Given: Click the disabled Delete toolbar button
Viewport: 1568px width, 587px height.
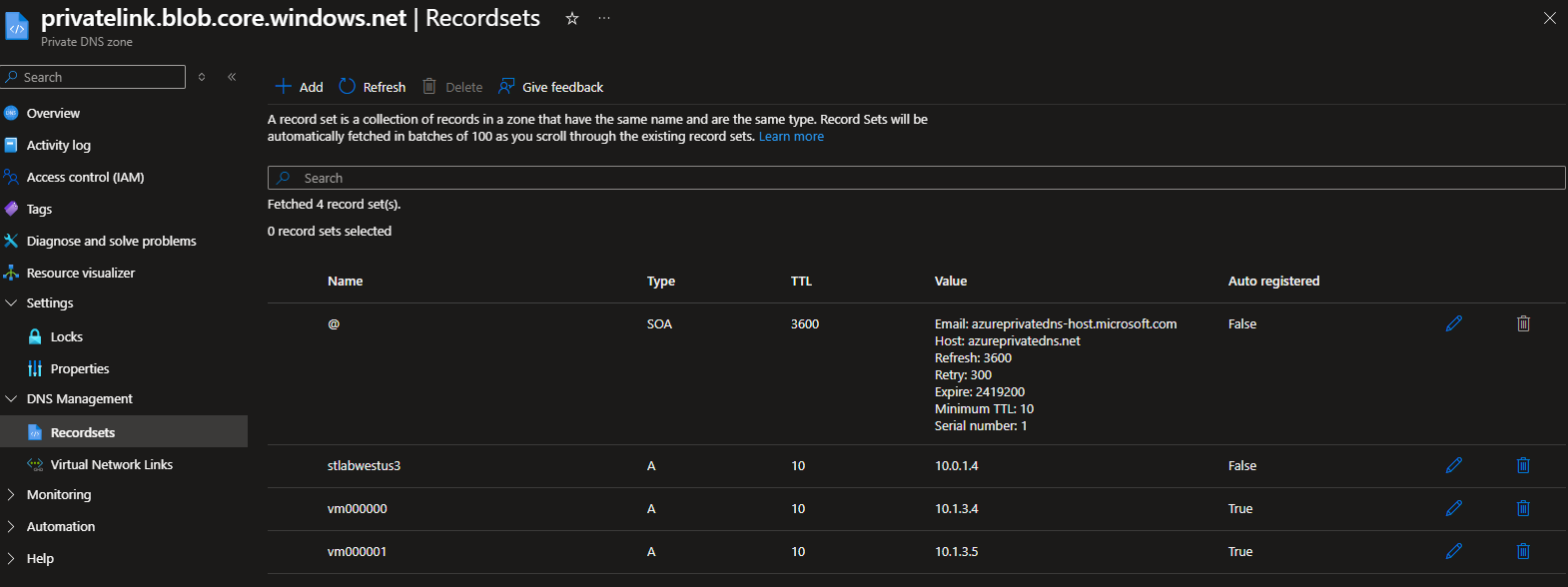Looking at the screenshot, I should (452, 87).
